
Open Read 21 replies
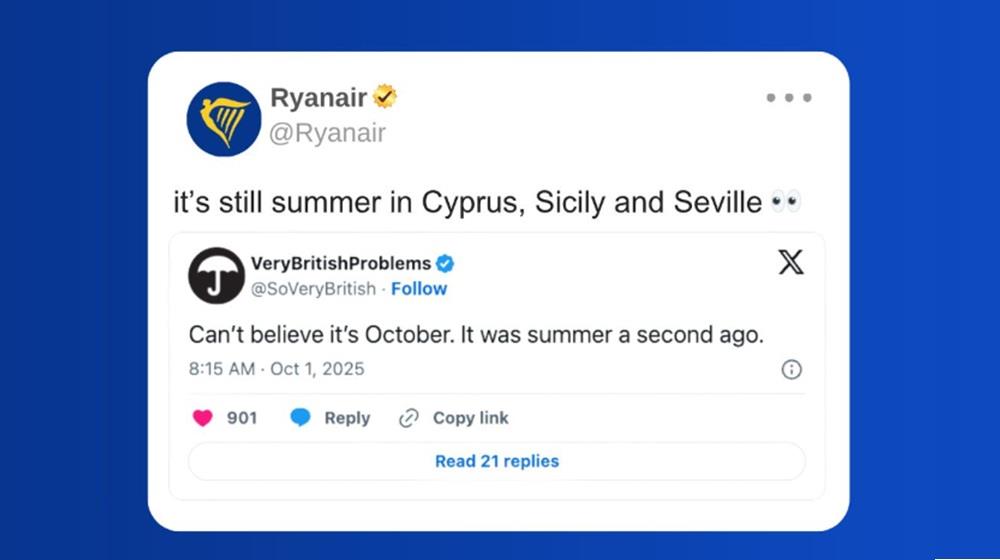(x=496, y=461)
